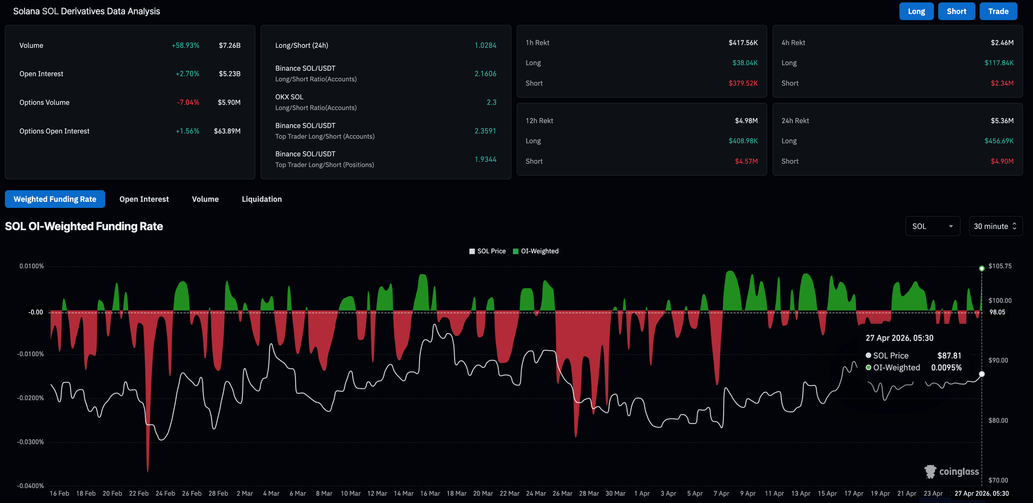Click the white price marker at chart end
The height and width of the screenshot is (503, 1033).
(x=982, y=374)
